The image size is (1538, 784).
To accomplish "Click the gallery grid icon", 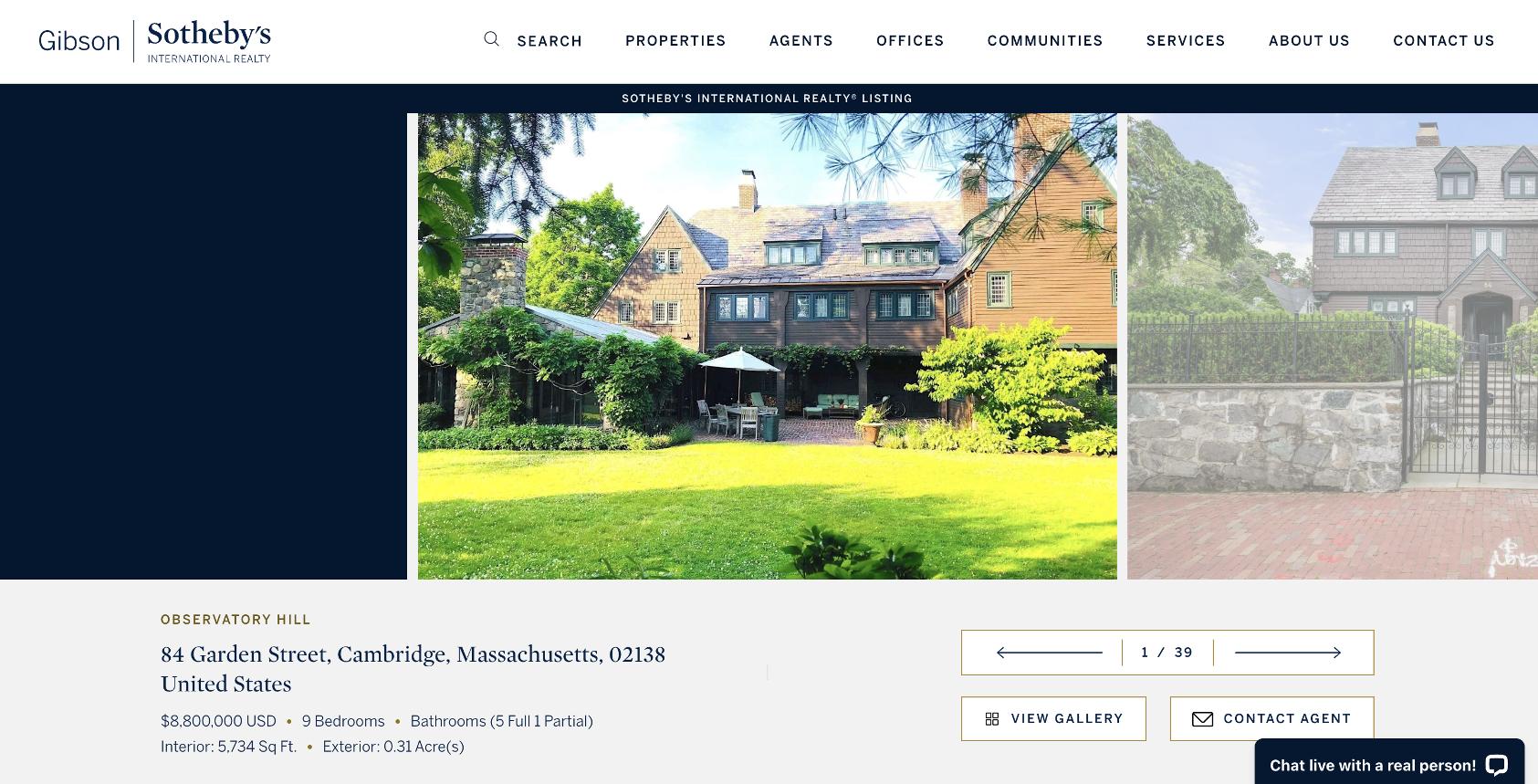I will pyautogui.click(x=992, y=719).
